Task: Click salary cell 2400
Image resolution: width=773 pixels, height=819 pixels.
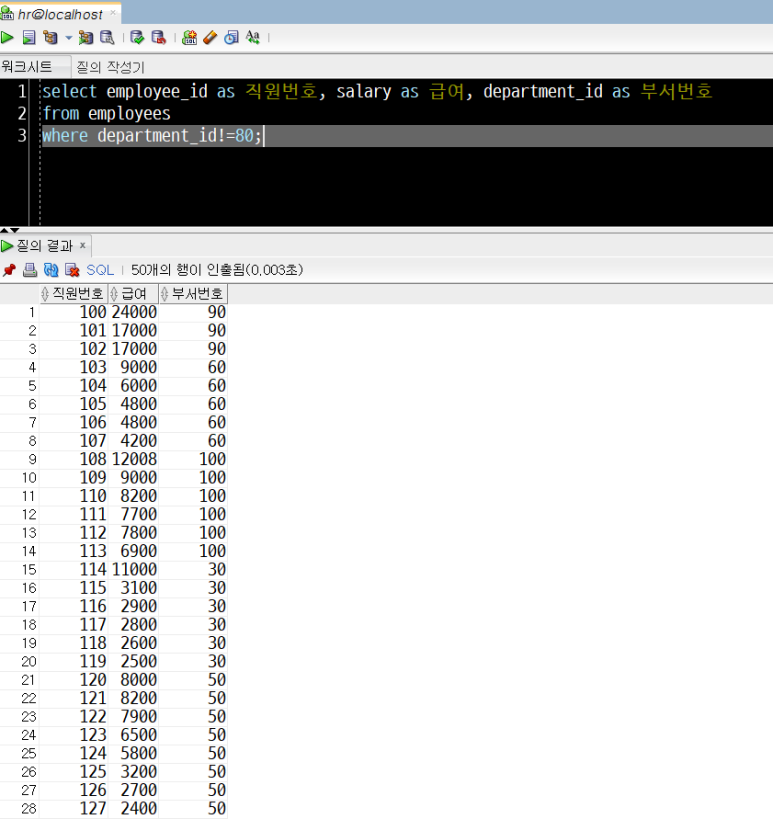Action: click(x=134, y=809)
